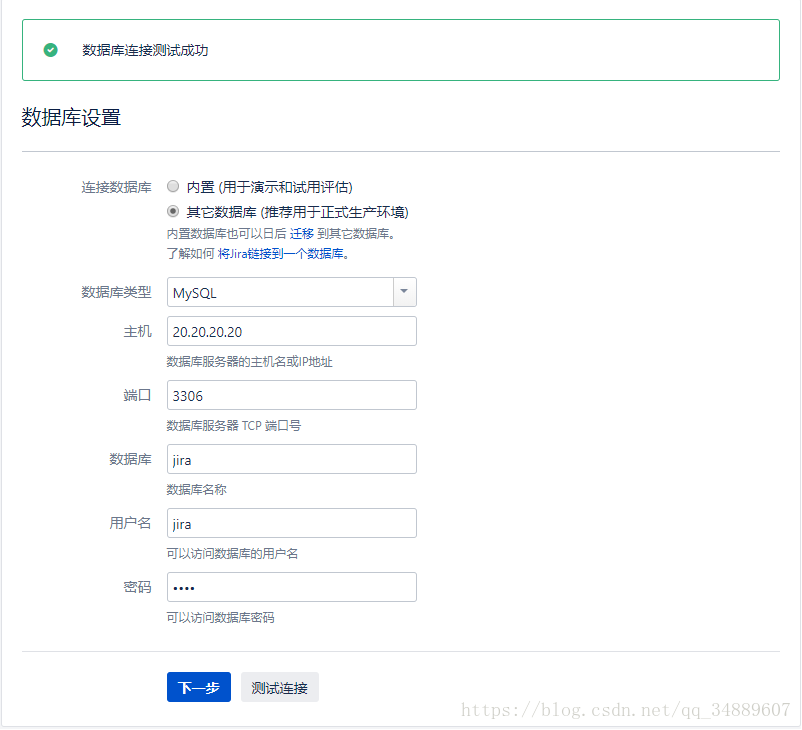Click hint text 数据库服务器 TCP 端口号
The width and height of the screenshot is (802, 730).
(x=234, y=426)
